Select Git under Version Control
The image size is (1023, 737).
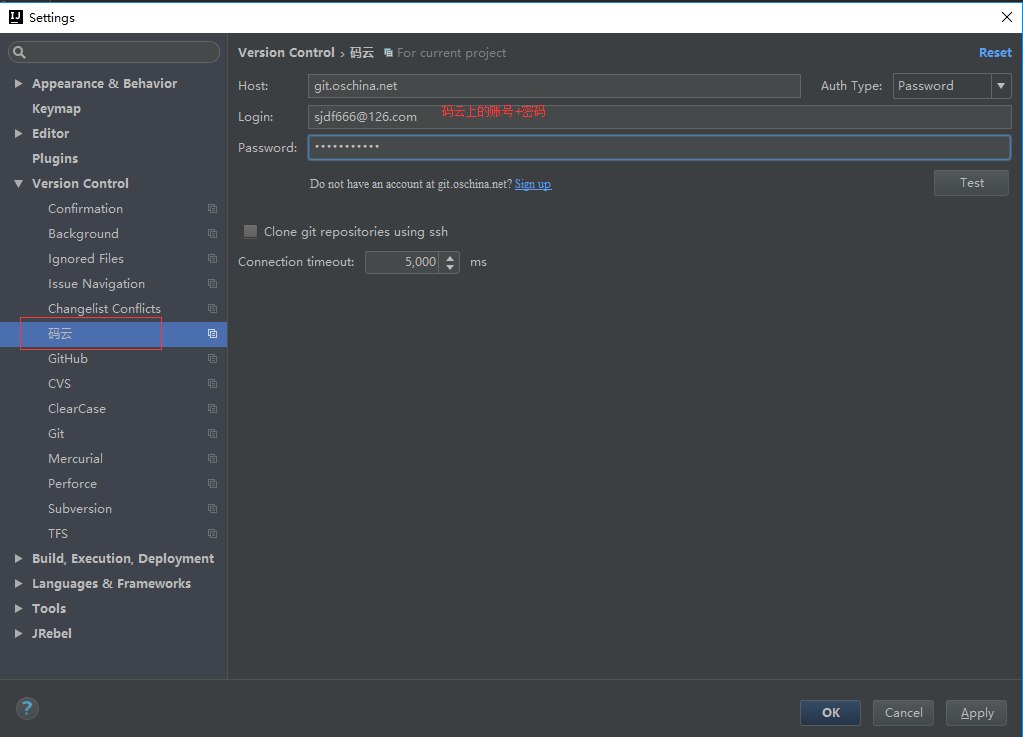click(56, 434)
